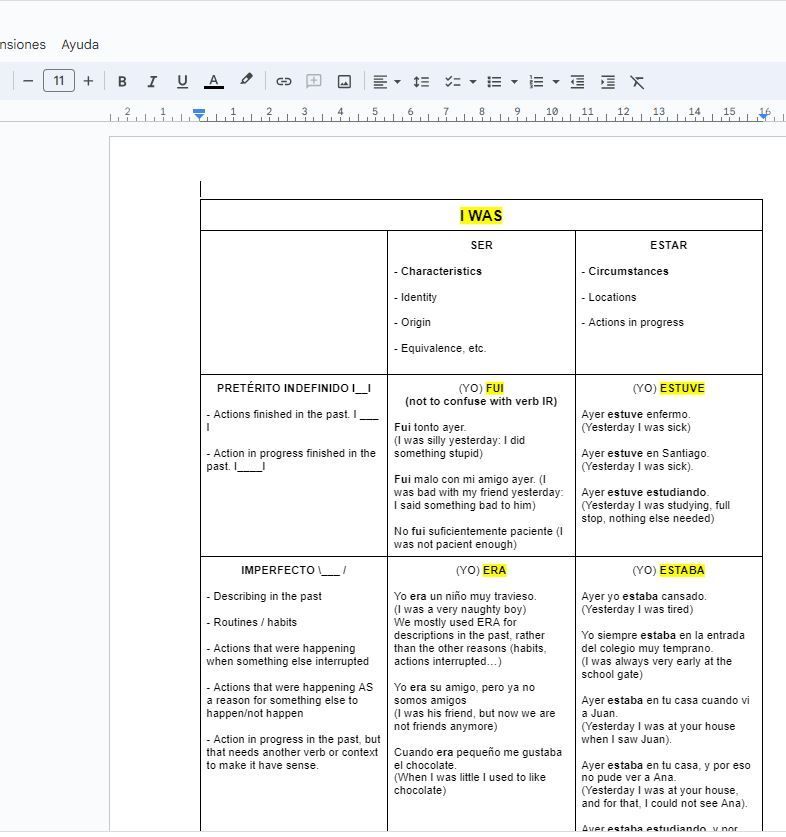Open the Extensiones menu

tap(20, 44)
